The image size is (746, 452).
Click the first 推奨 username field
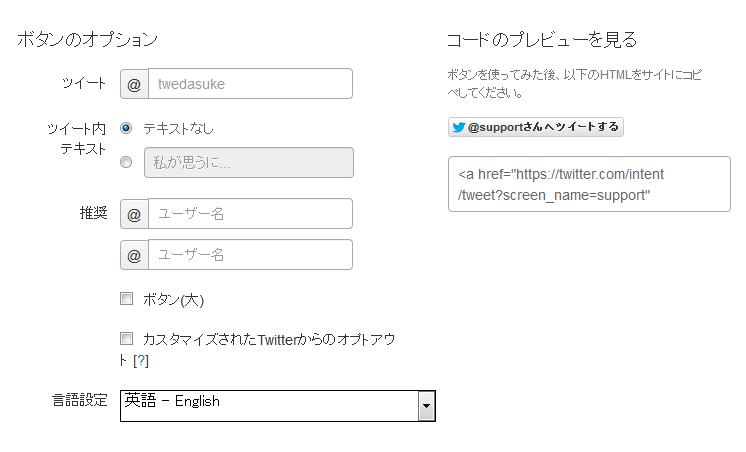click(250, 214)
